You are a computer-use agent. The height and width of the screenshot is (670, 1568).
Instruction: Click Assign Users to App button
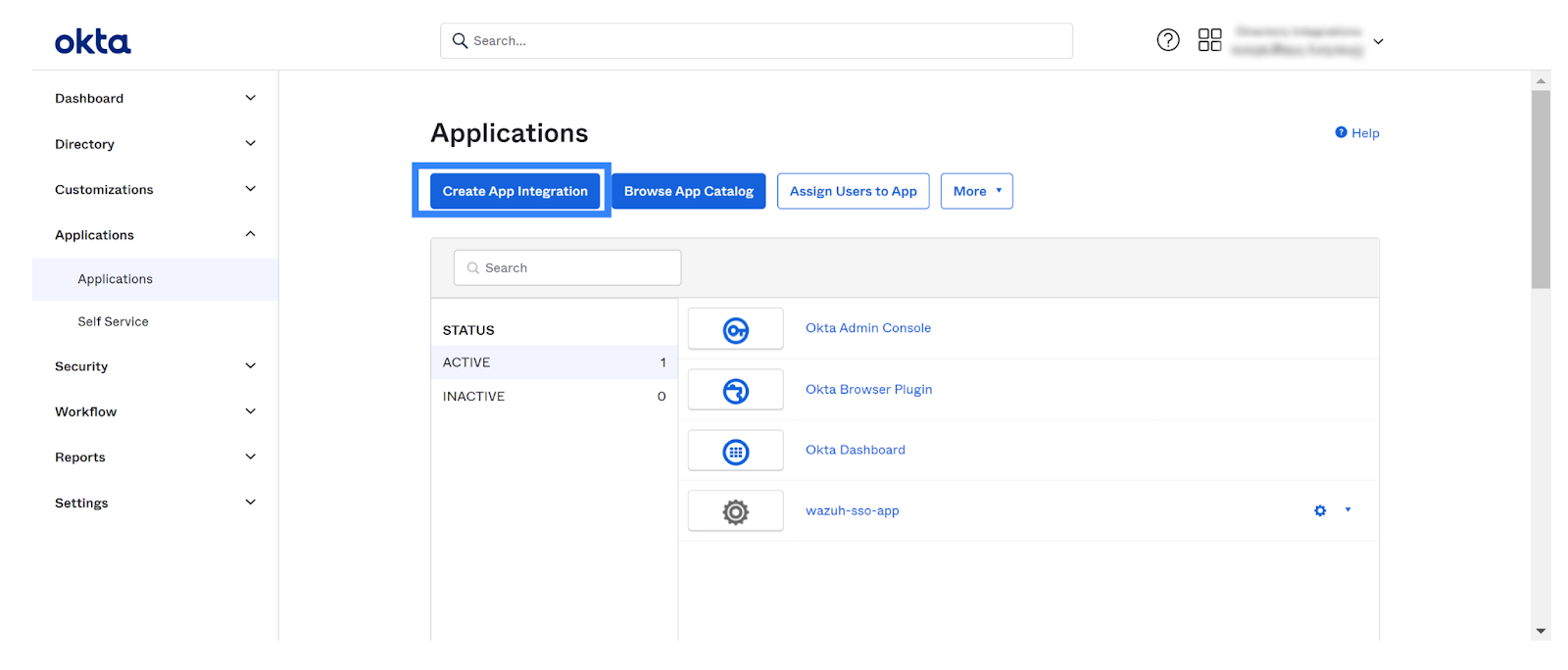(854, 191)
